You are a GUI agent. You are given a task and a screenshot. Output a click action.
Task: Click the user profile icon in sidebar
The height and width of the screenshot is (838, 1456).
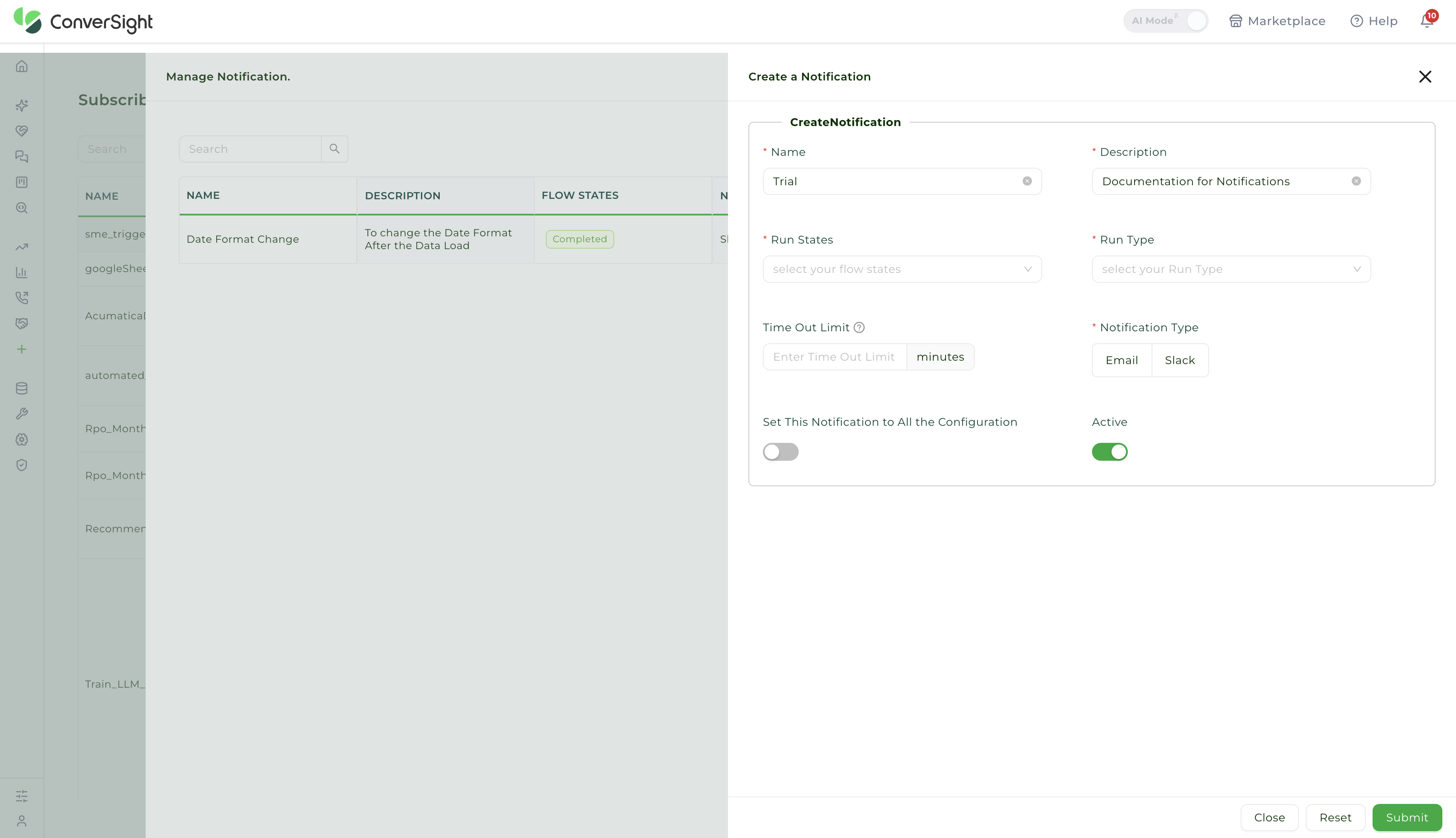click(22, 821)
